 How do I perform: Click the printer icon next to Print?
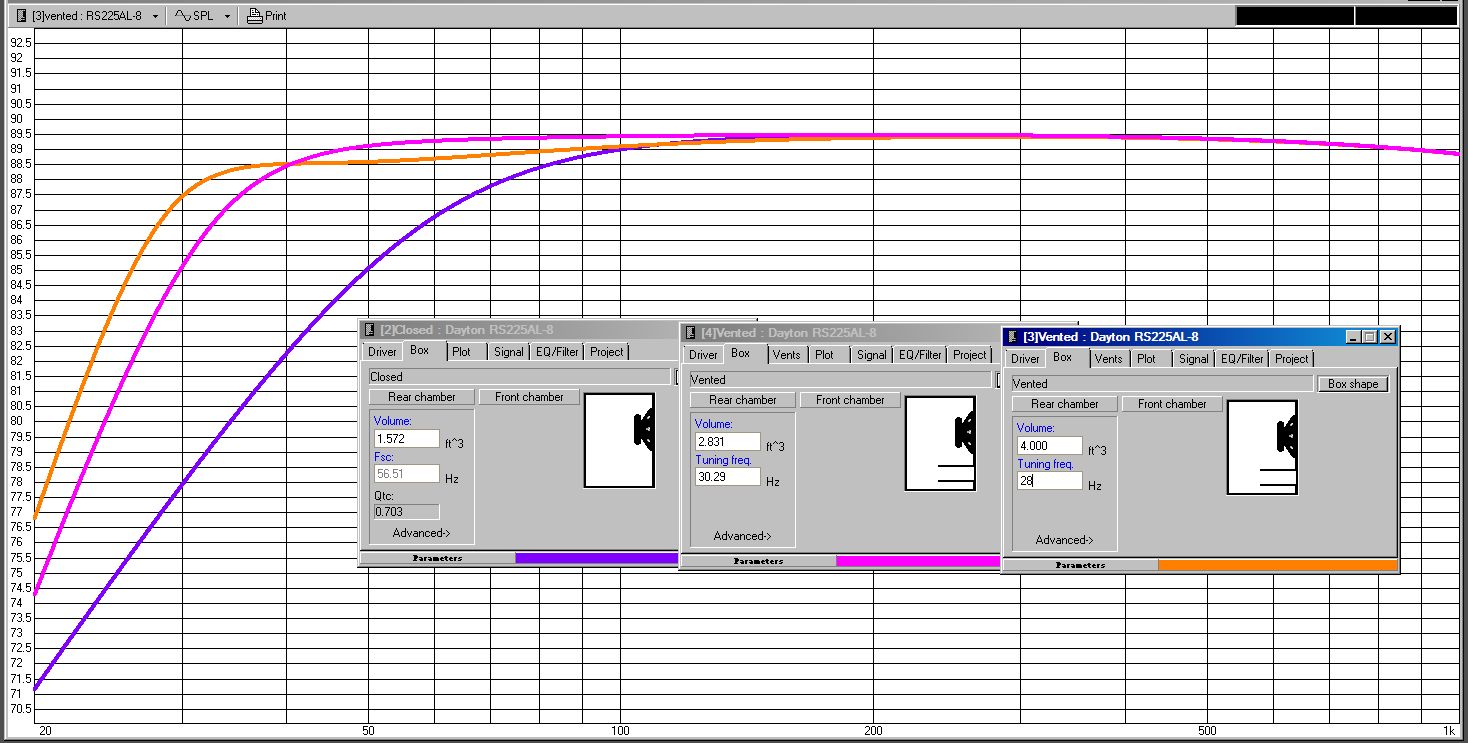[254, 16]
